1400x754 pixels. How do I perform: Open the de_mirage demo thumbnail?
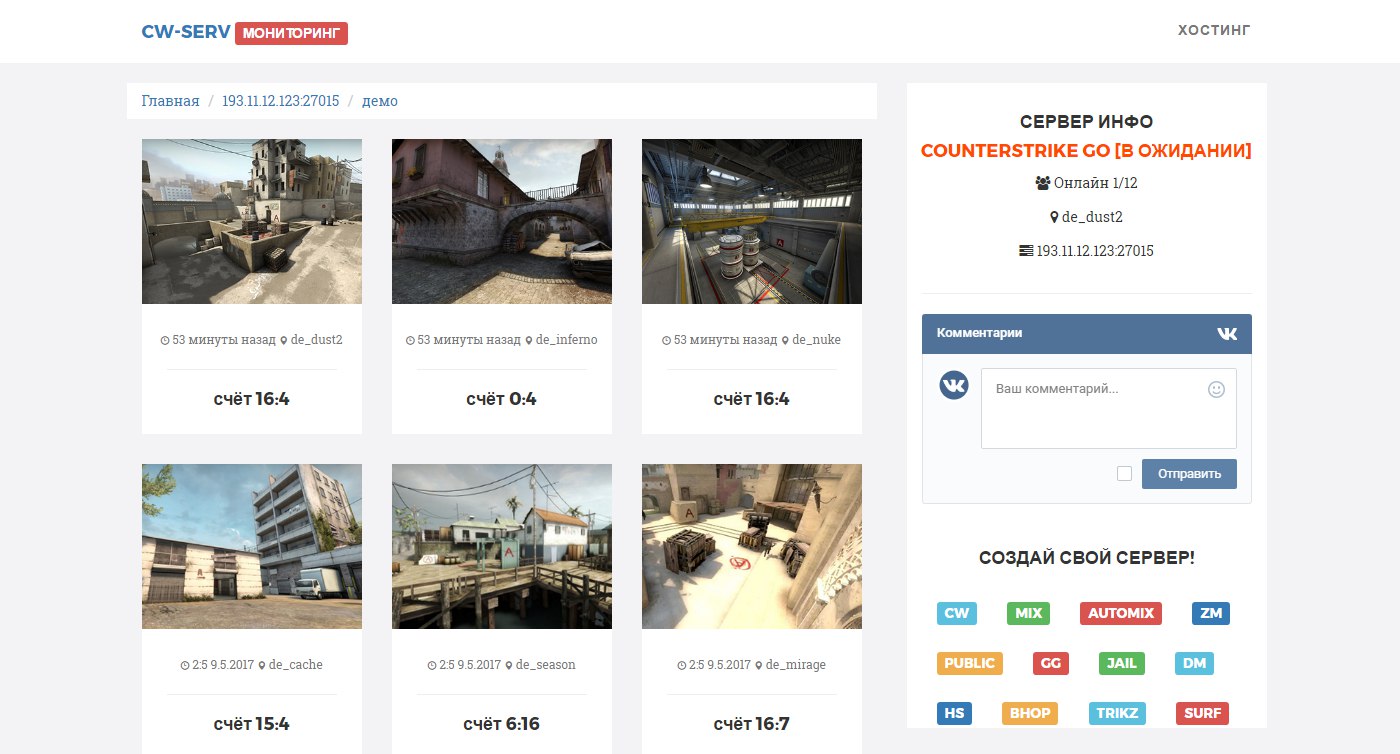tap(752, 546)
